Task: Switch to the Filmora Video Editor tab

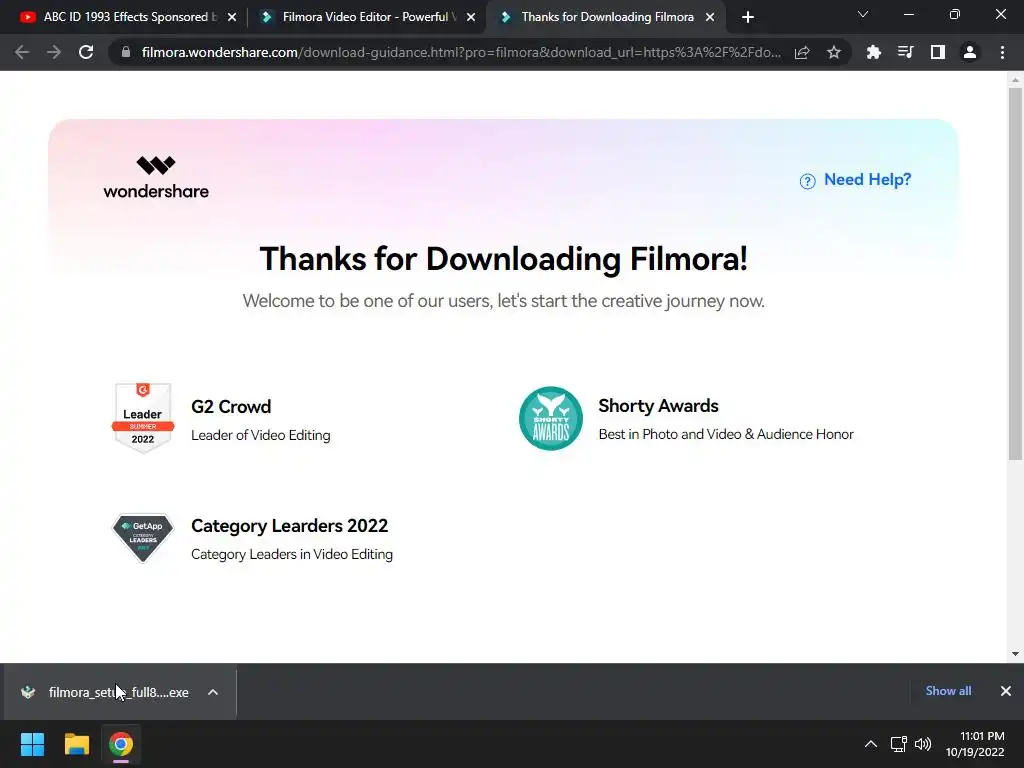Action: click(367, 17)
